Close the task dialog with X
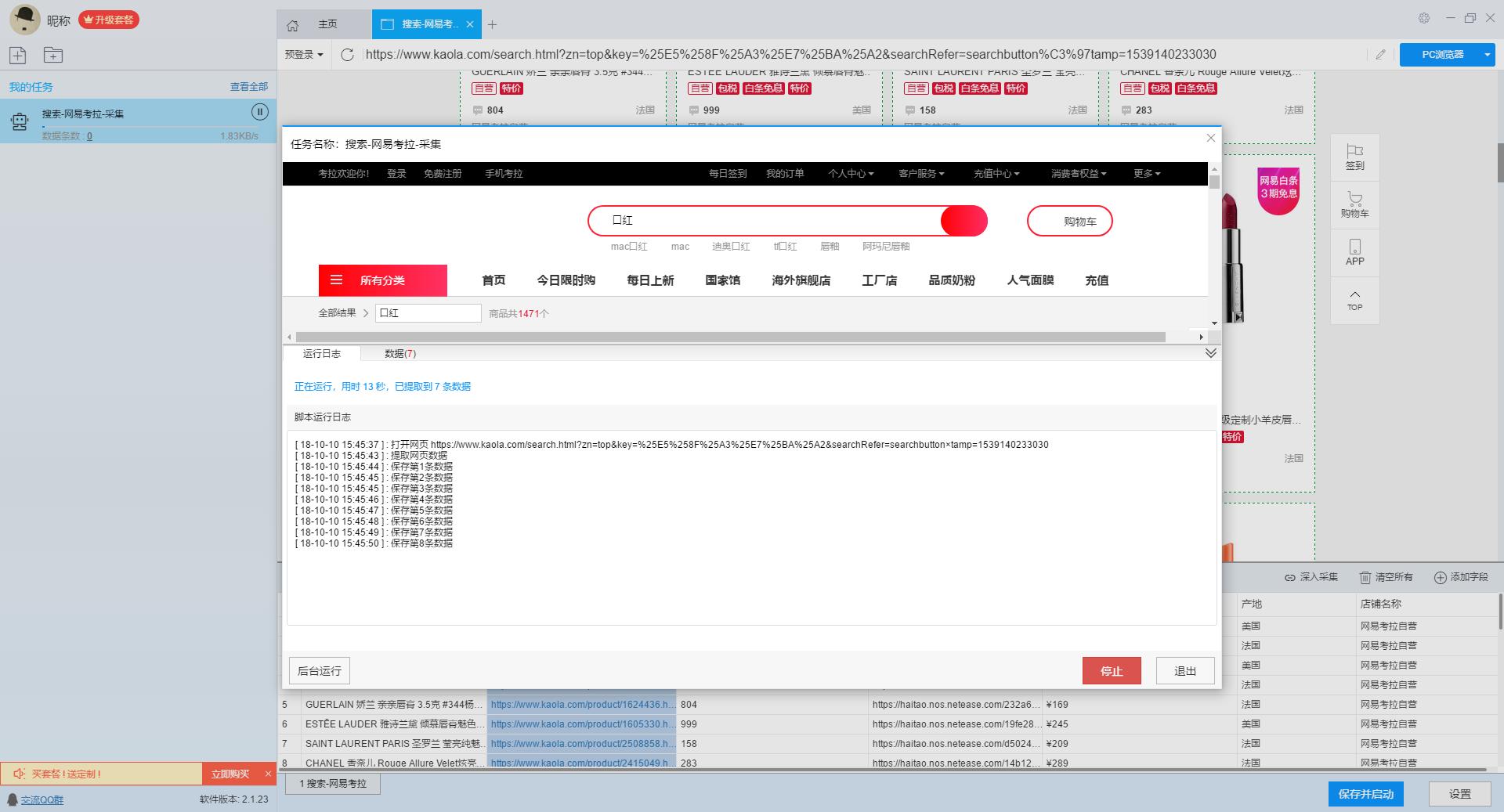The width and height of the screenshot is (1504, 812). 1210,138
